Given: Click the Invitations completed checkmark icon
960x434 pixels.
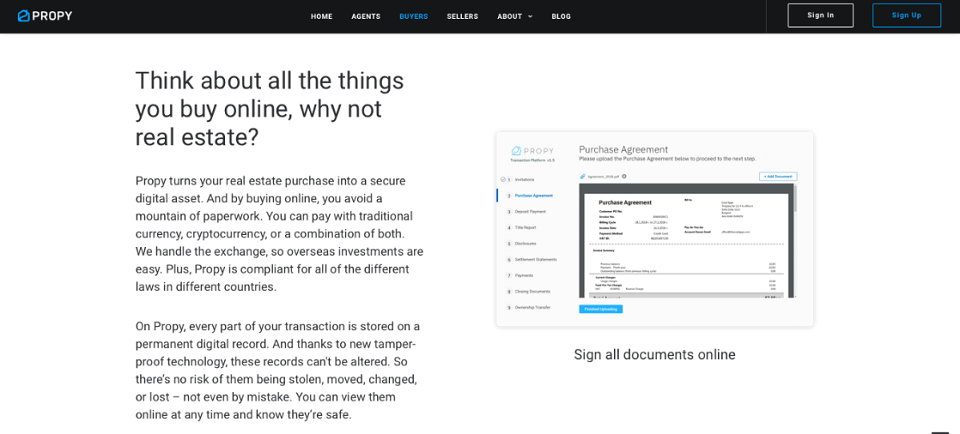Looking at the screenshot, I should (x=503, y=180).
